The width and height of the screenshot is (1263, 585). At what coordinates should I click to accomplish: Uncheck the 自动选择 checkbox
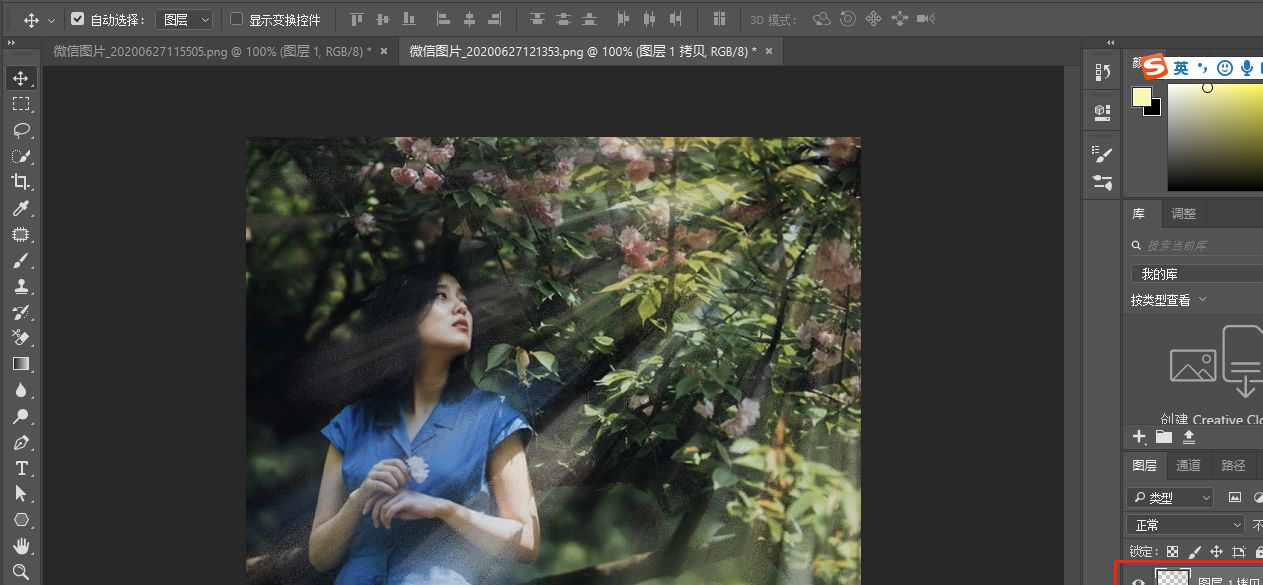tap(78, 19)
